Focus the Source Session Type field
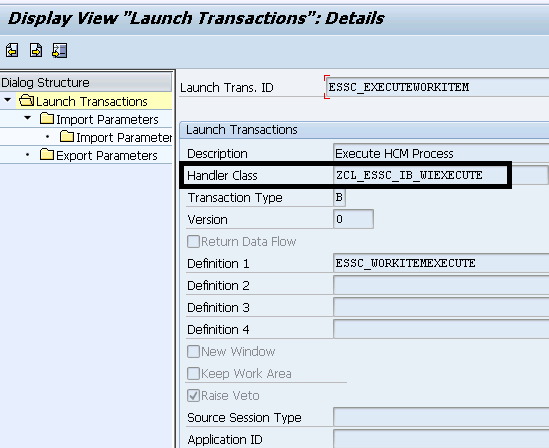549x448 pixels. pos(441,417)
